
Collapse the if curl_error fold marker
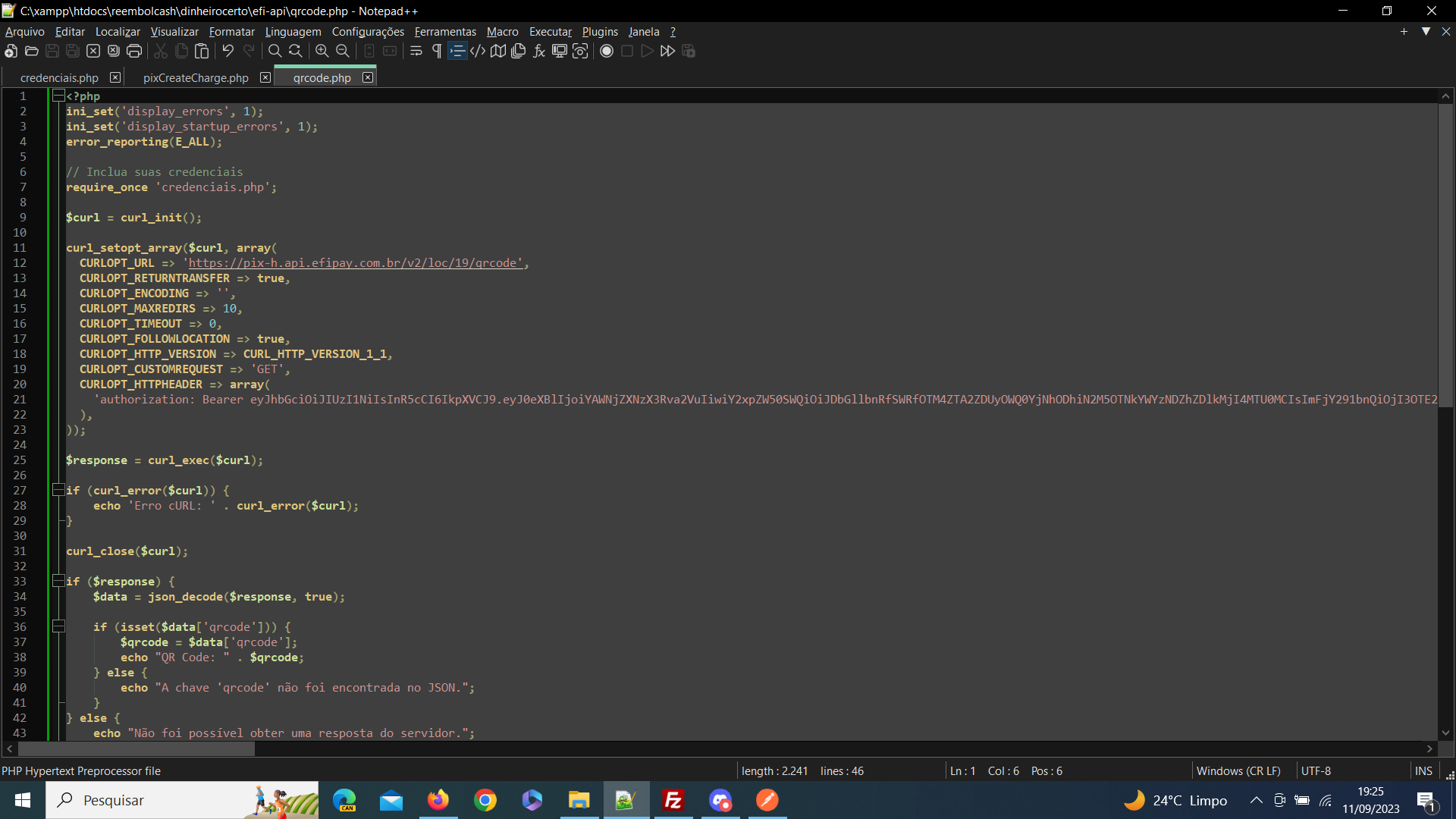click(58, 490)
